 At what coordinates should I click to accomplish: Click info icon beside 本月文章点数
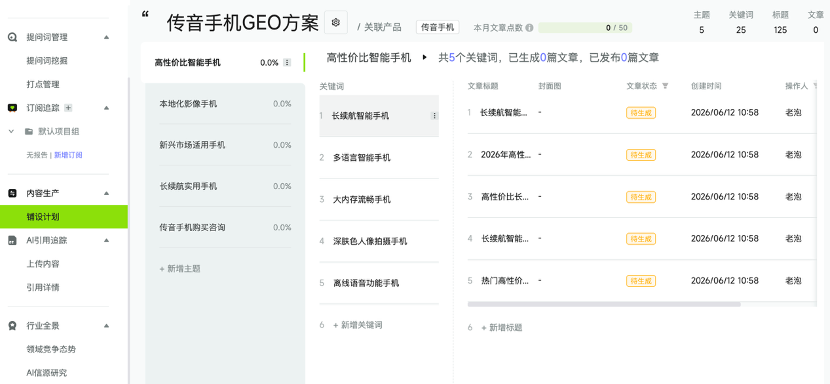529,28
